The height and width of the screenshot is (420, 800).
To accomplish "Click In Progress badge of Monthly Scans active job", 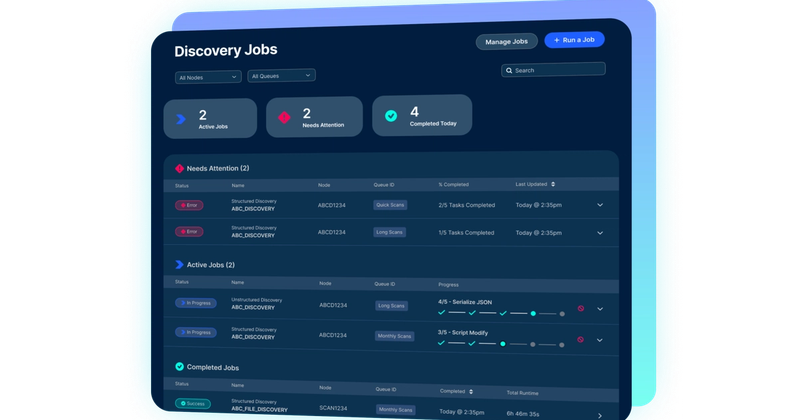I will click(195, 332).
